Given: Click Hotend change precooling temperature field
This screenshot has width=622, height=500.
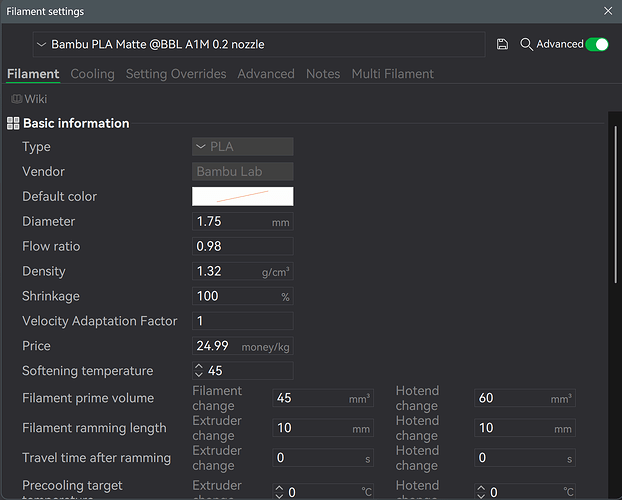Looking at the screenshot, I should 525,492.
